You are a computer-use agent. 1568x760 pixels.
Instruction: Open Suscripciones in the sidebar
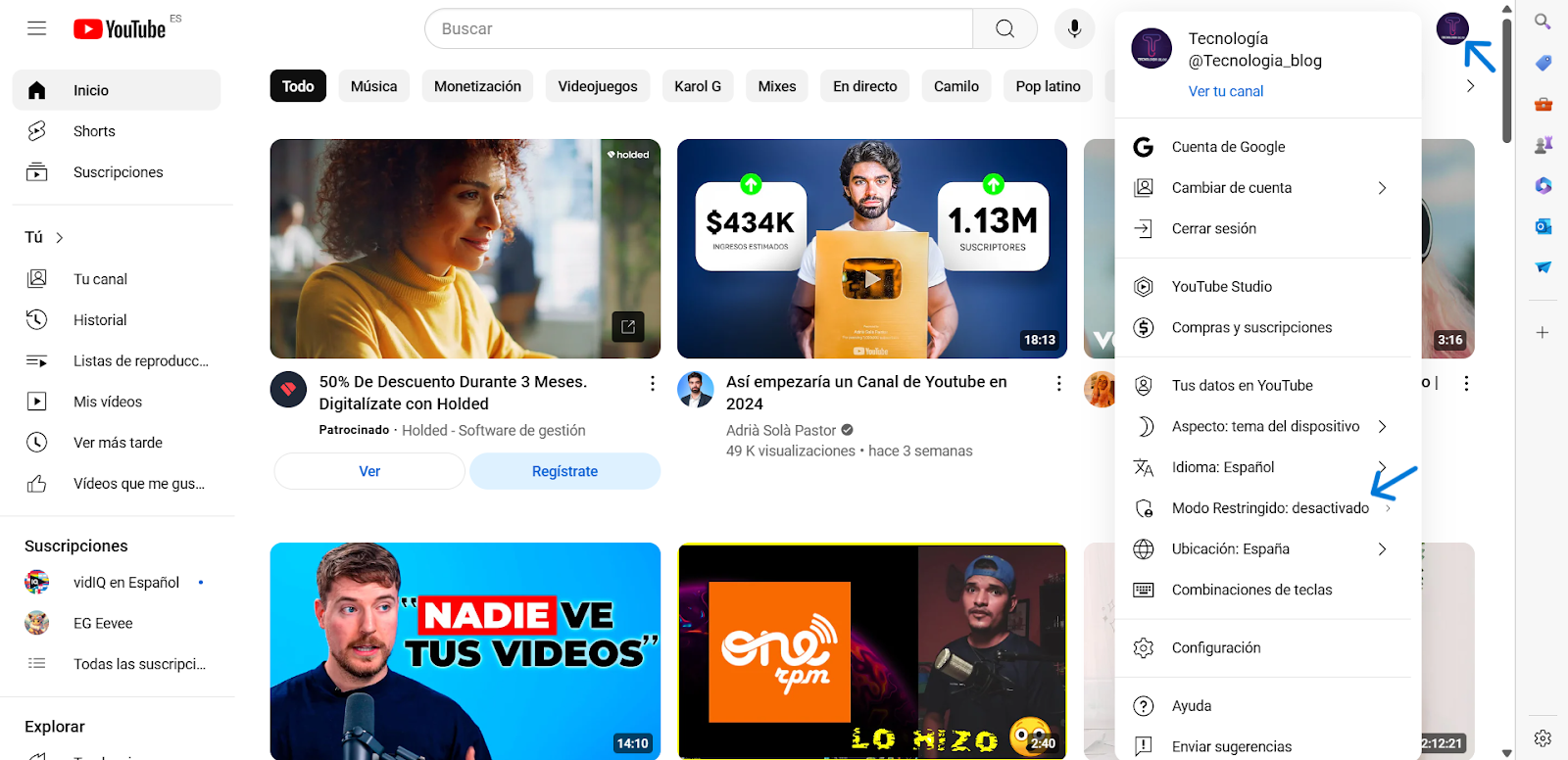pyautogui.click(x=117, y=172)
